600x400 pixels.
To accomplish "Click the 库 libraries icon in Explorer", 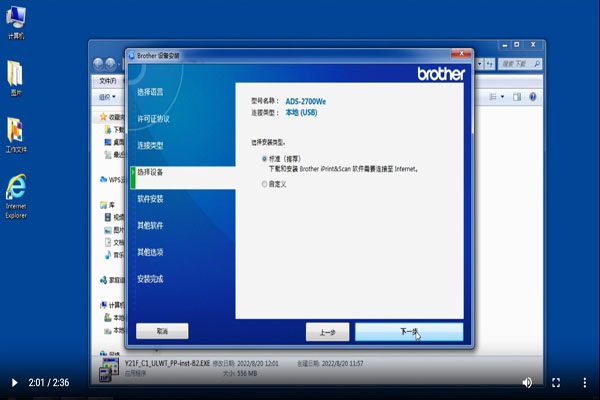I will coord(103,205).
